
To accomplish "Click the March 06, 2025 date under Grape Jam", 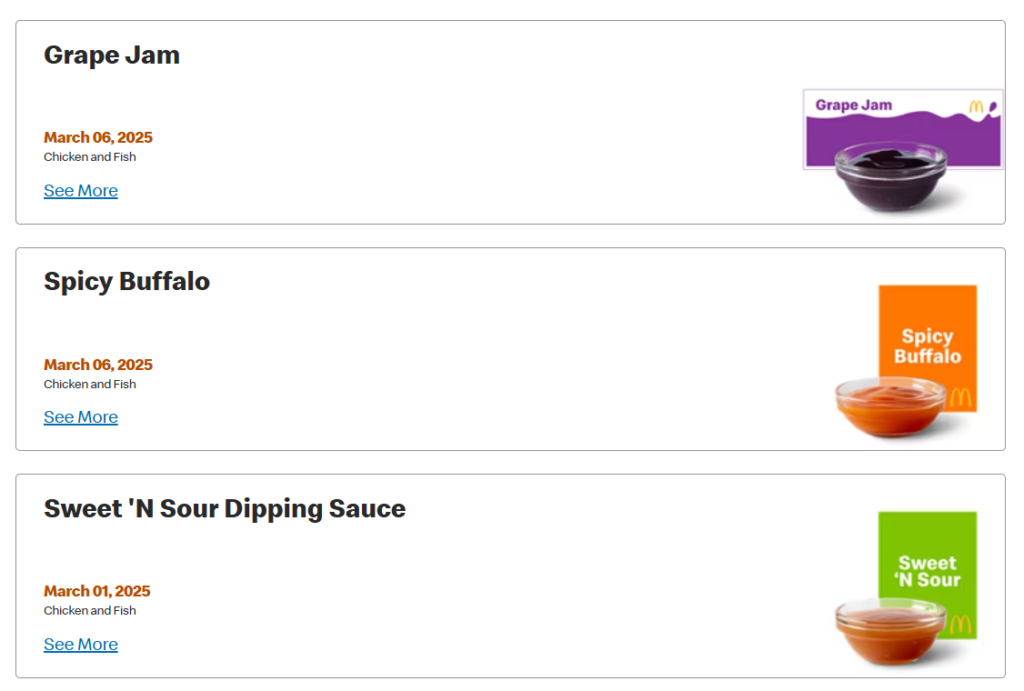I will pos(98,138).
